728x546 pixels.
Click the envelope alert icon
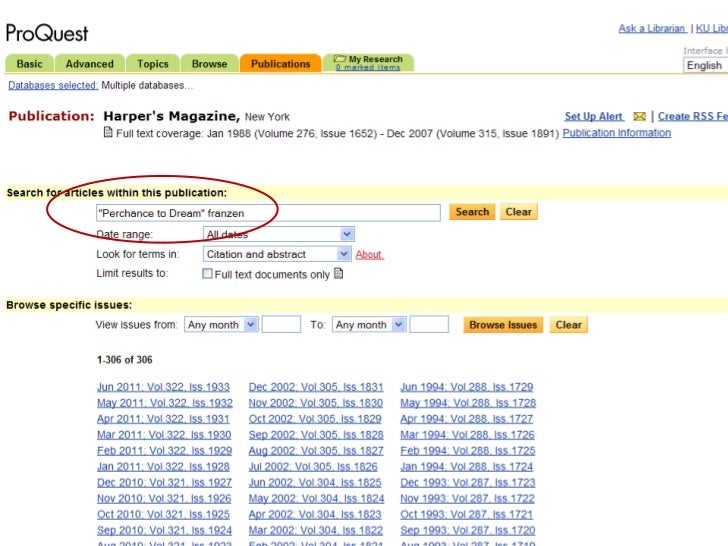tap(639, 117)
